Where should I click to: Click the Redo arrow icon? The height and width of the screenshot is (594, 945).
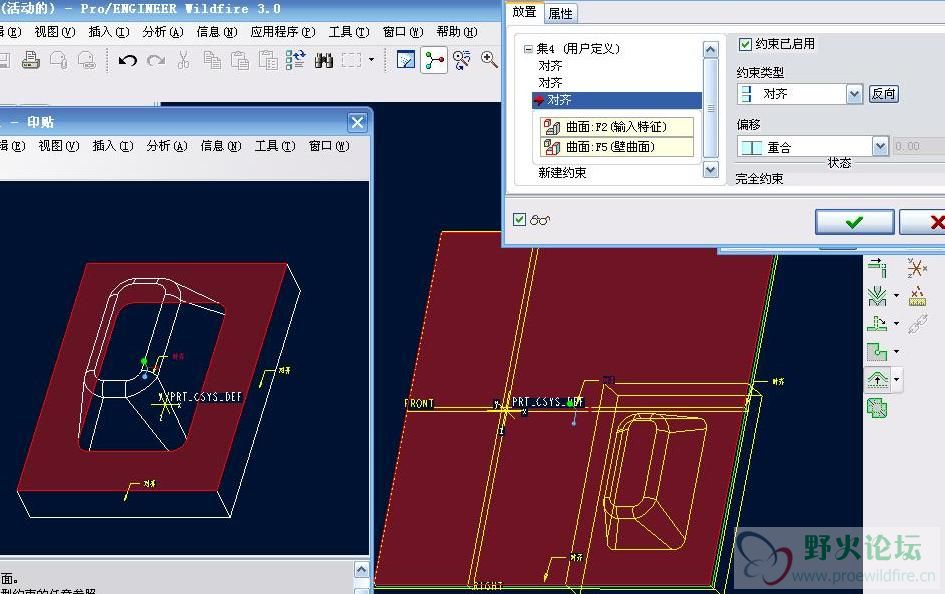click(156, 60)
